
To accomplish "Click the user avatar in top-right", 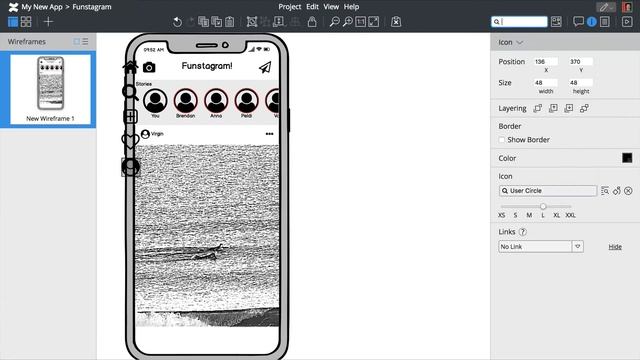I will click(627, 7).
